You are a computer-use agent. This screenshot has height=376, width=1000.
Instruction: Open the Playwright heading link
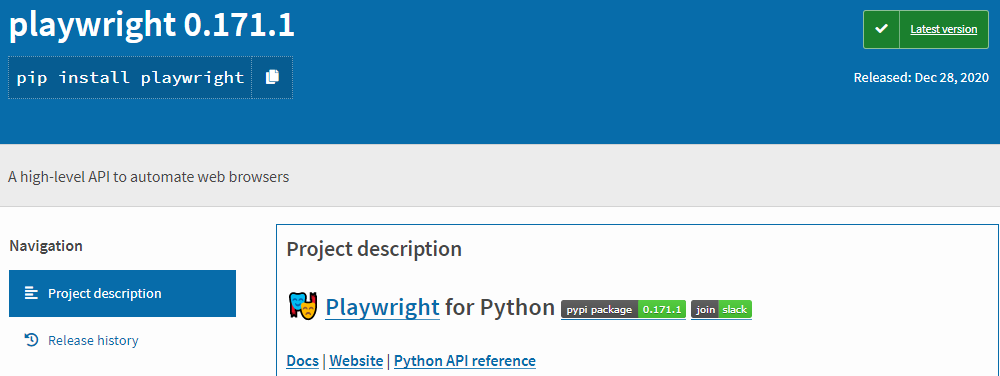pyautogui.click(x=382, y=307)
